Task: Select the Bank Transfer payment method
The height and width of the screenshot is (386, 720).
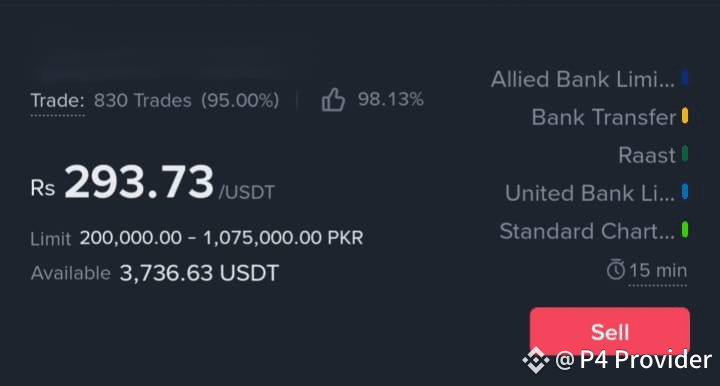Action: [x=603, y=117]
